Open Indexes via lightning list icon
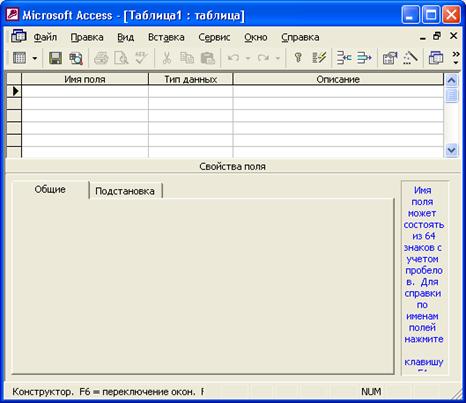 [x=319, y=58]
